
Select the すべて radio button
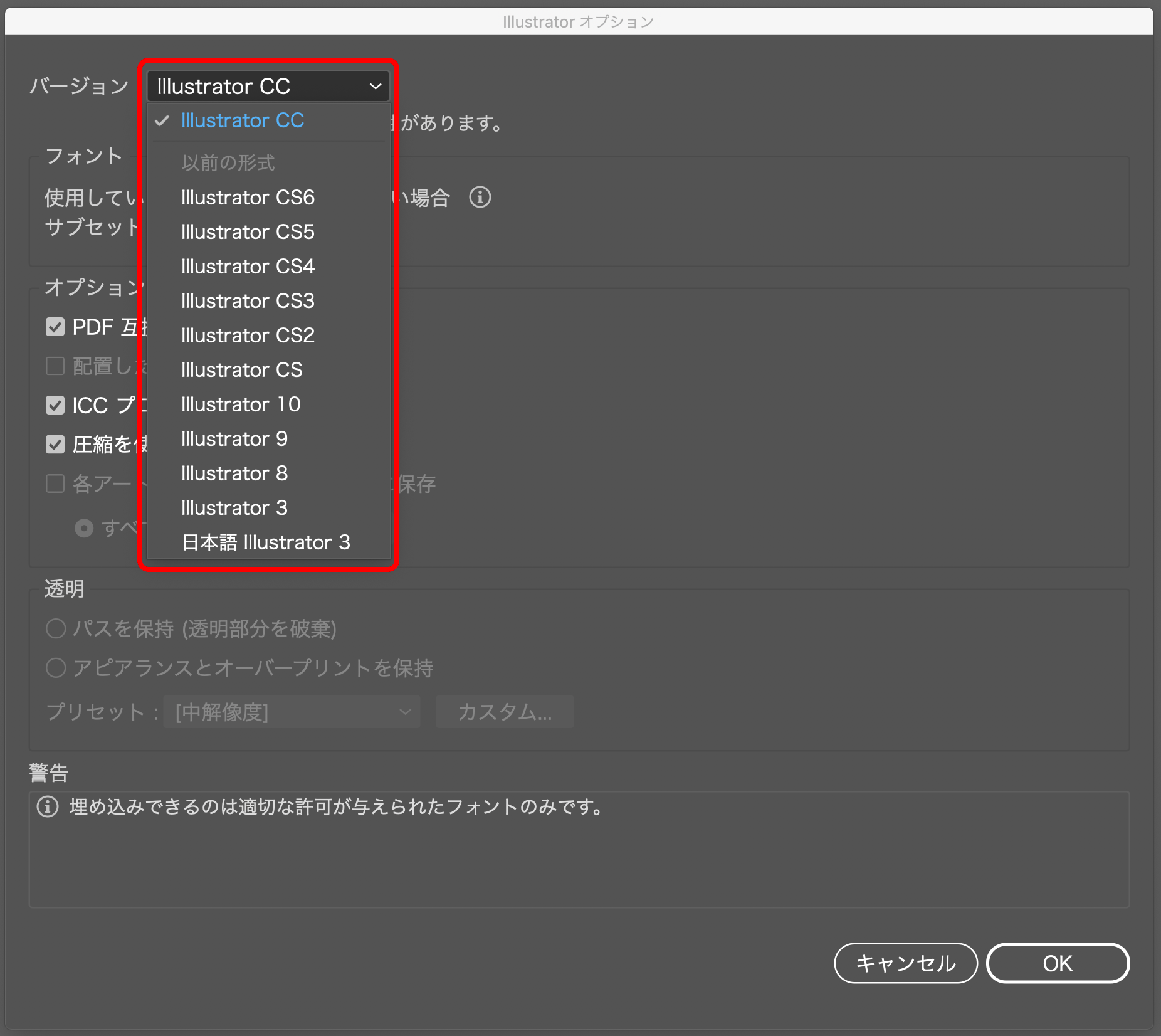click(84, 528)
